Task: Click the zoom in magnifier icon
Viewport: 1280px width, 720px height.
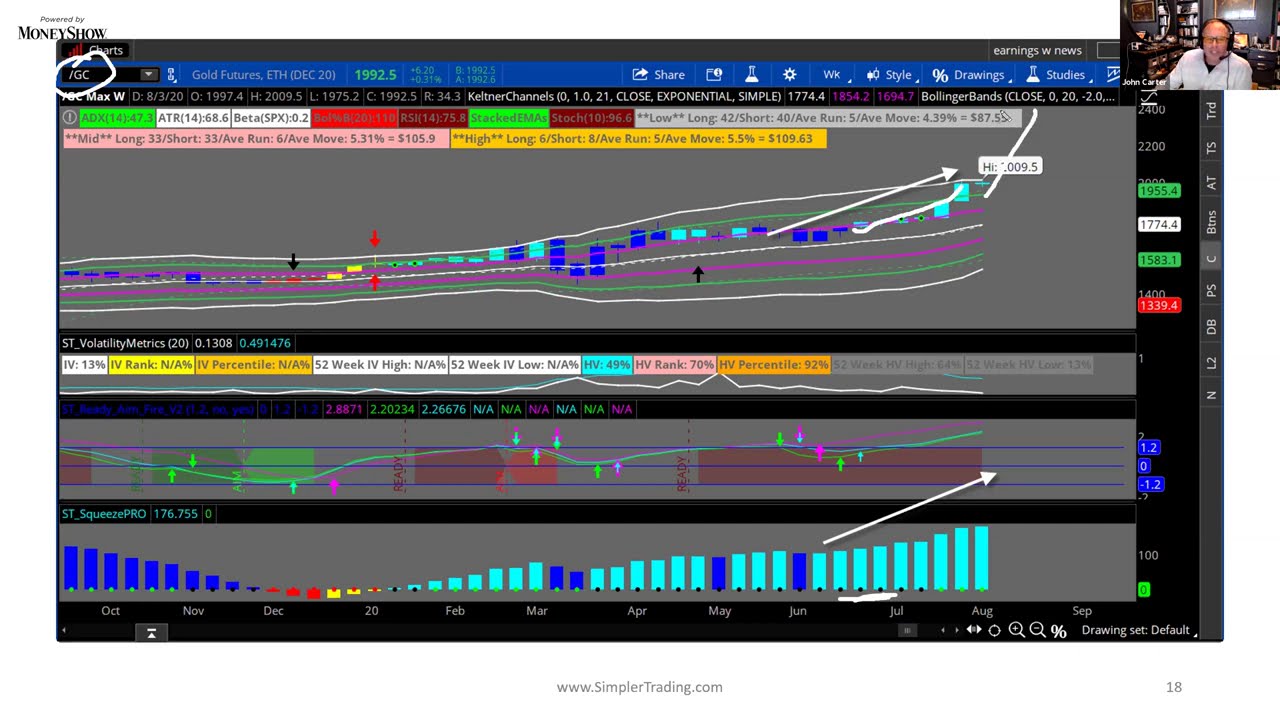Action: click(x=1016, y=630)
